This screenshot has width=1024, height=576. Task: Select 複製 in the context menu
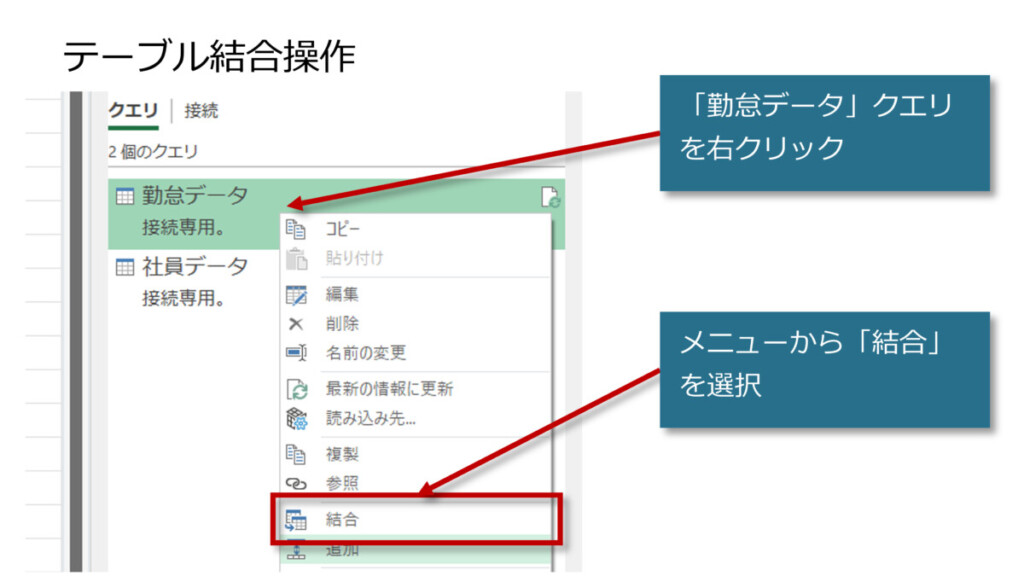[x=342, y=454]
